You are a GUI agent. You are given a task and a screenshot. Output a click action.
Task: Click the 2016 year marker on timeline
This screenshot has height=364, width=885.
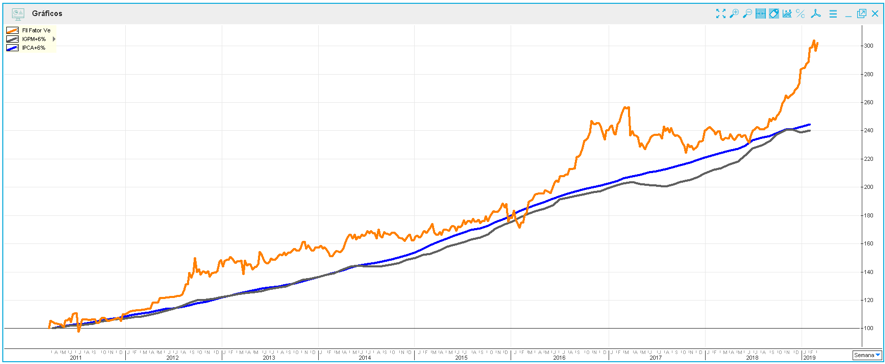tap(558, 358)
